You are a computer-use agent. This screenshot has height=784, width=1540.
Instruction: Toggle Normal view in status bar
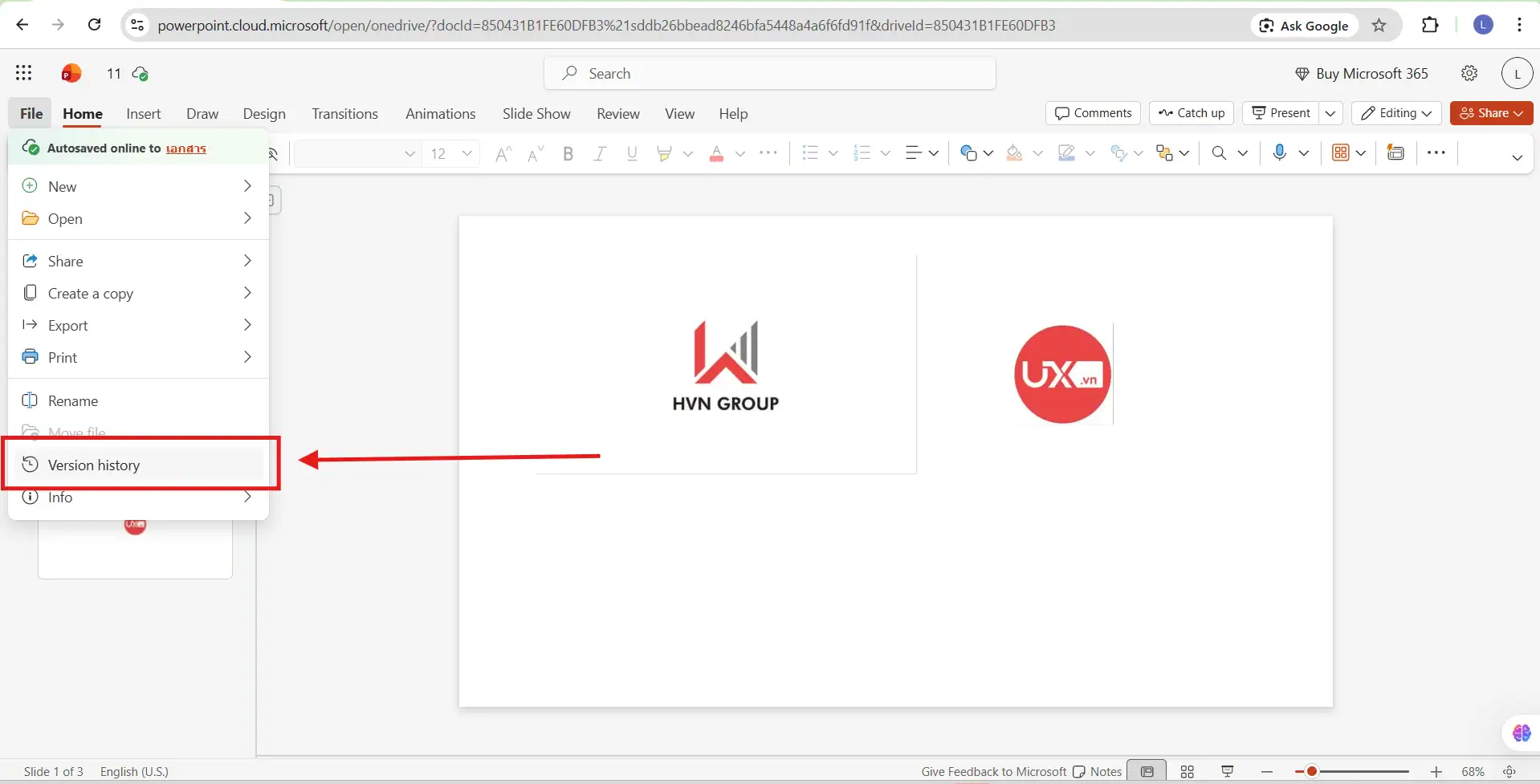[x=1147, y=771]
